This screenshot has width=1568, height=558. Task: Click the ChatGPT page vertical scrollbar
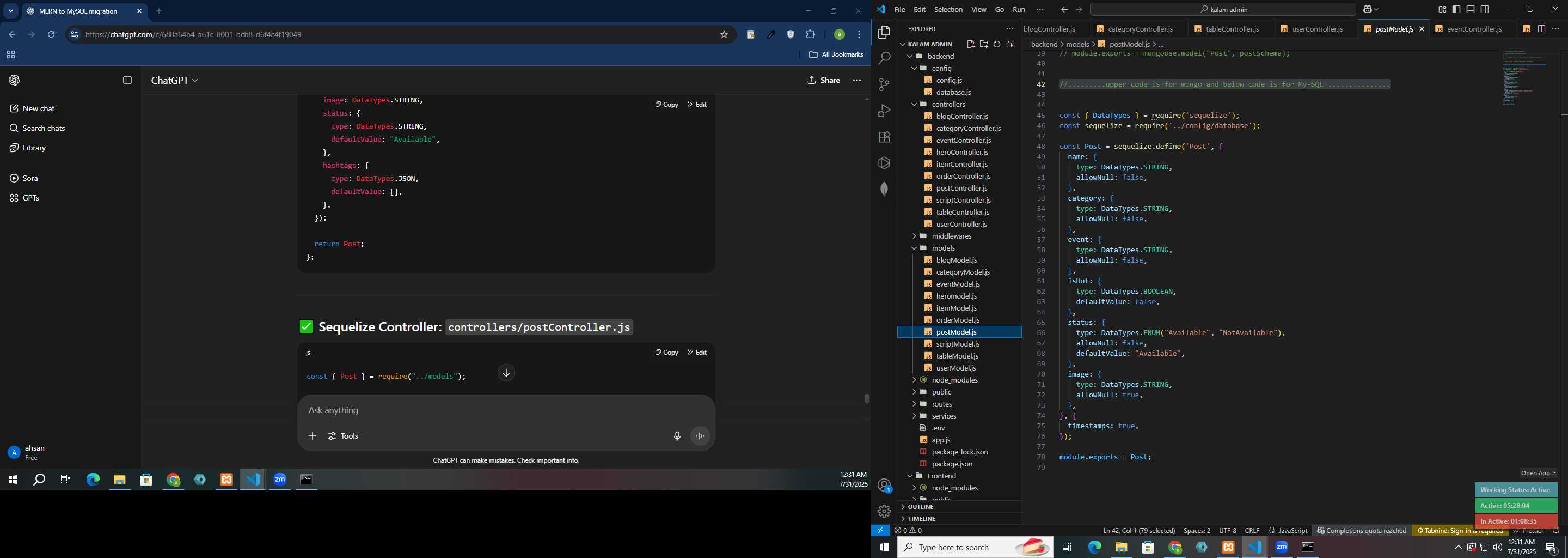(866, 399)
